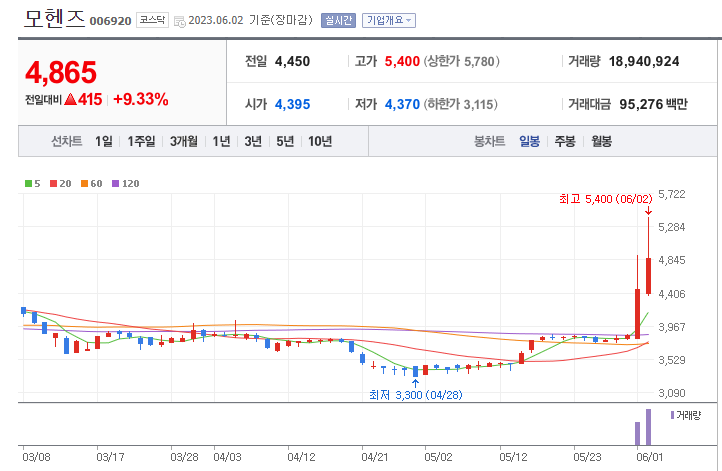
Task: Click the tallest volume bar at 06/02
Action: (648, 427)
